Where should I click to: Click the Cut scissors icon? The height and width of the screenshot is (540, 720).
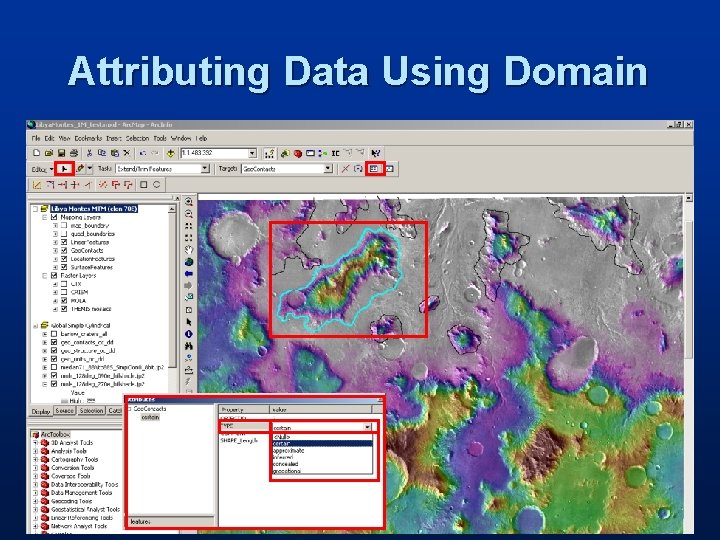click(x=90, y=153)
